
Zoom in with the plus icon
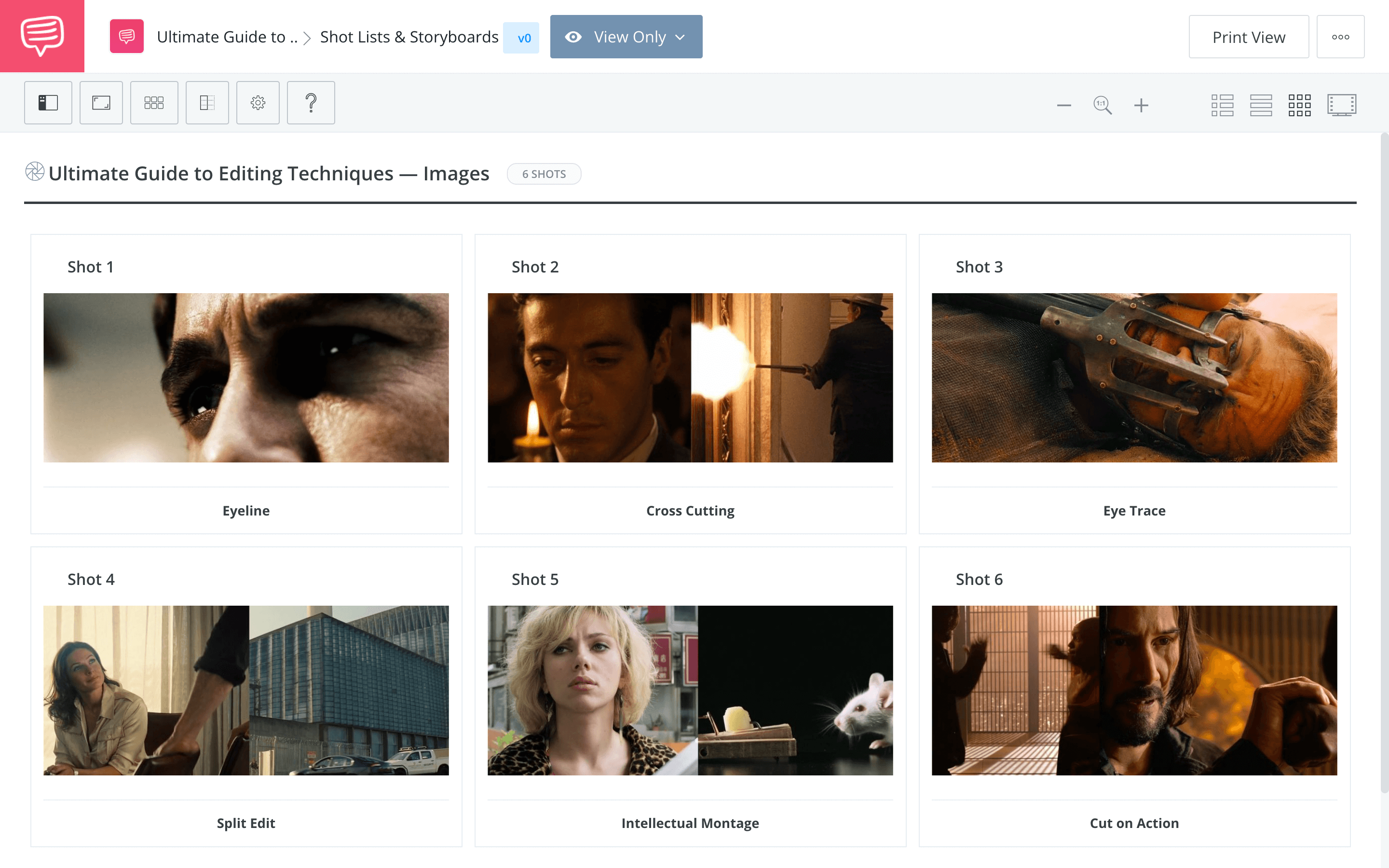[1141, 105]
